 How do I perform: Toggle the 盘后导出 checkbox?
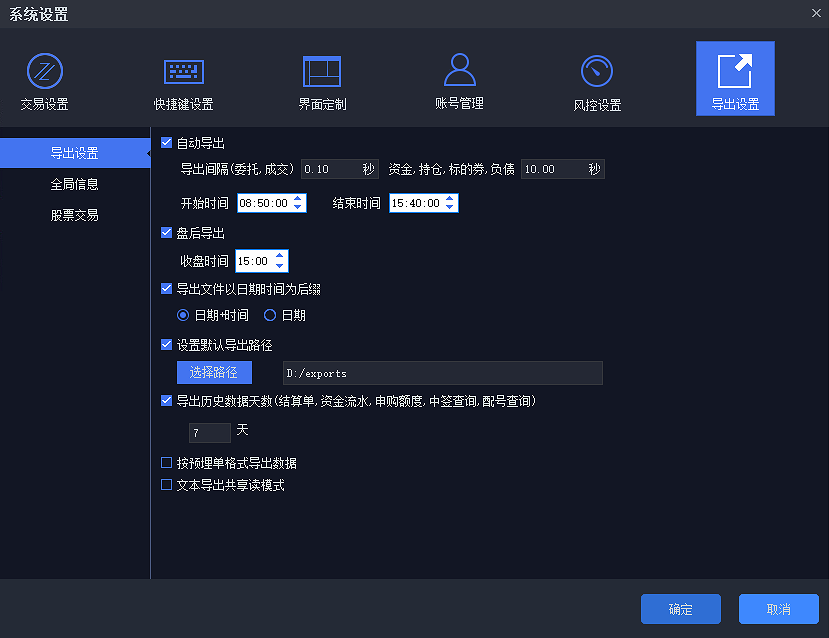(167, 233)
